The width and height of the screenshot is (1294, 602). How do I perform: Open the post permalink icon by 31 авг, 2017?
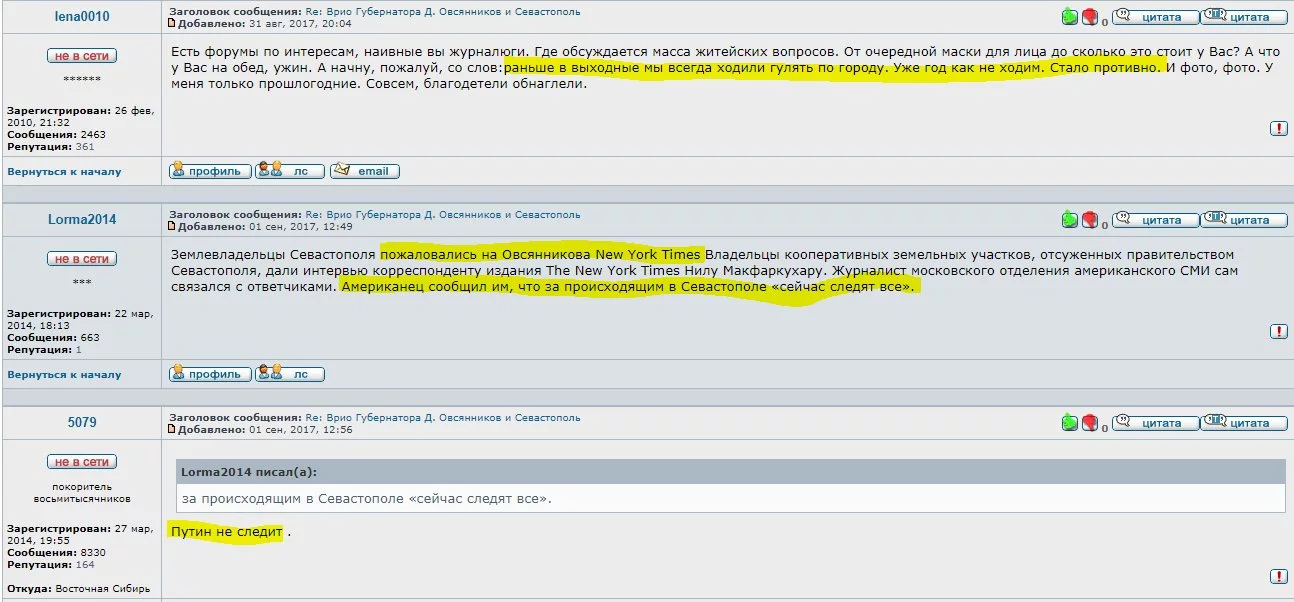[x=172, y=22]
